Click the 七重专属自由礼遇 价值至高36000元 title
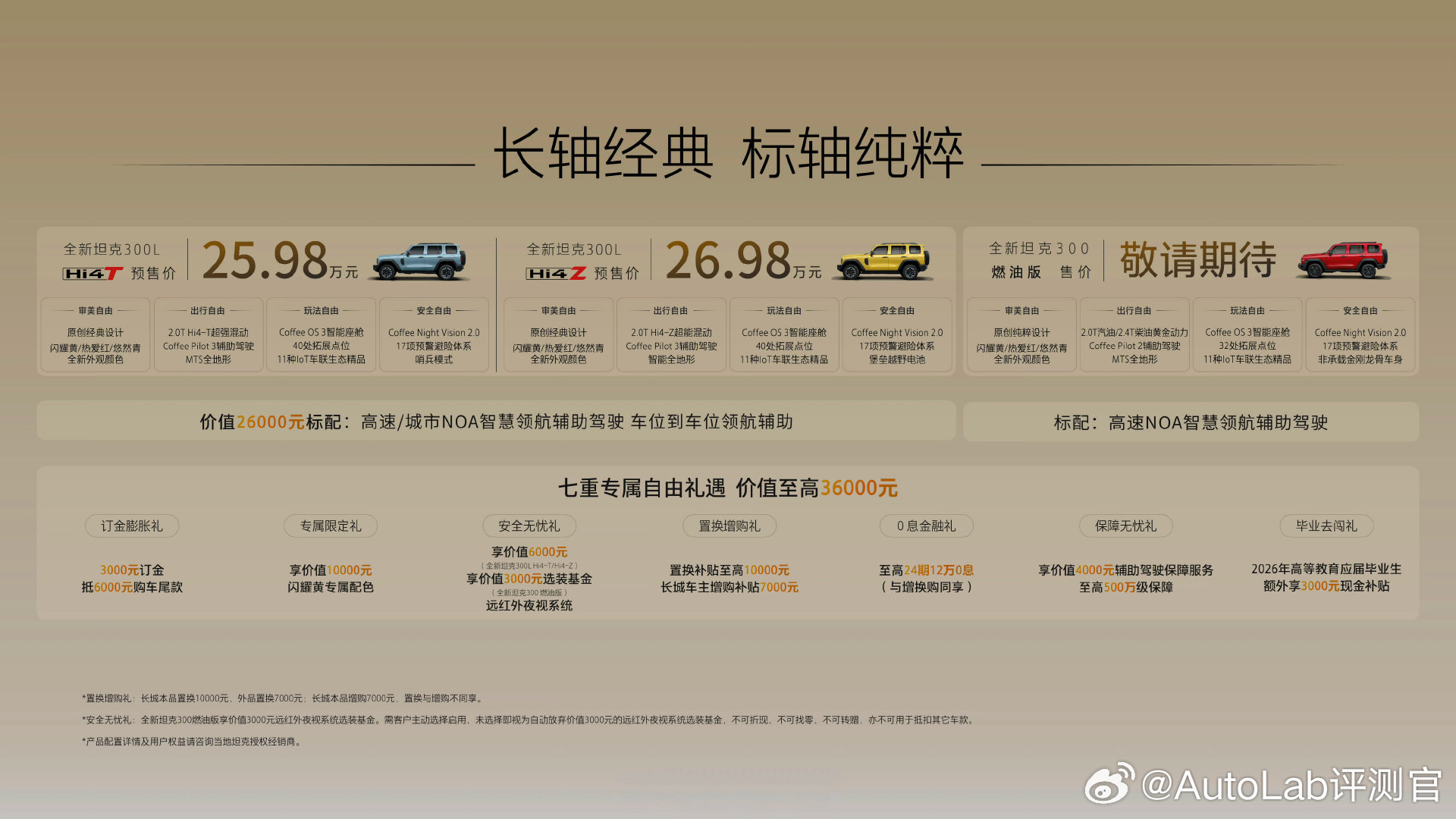 coord(728,488)
